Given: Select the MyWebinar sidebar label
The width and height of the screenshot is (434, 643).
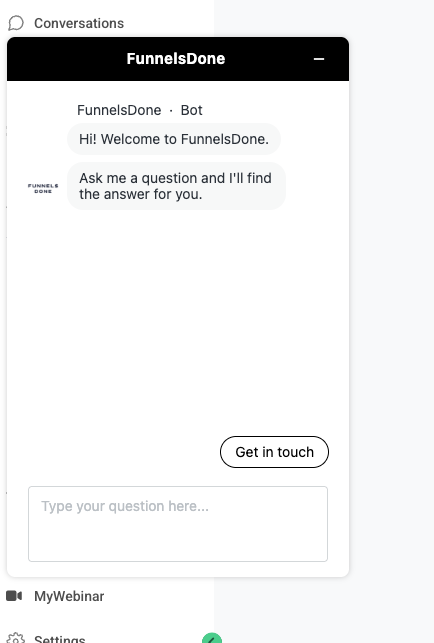Looking at the screenshot, I should coord(69,596).
